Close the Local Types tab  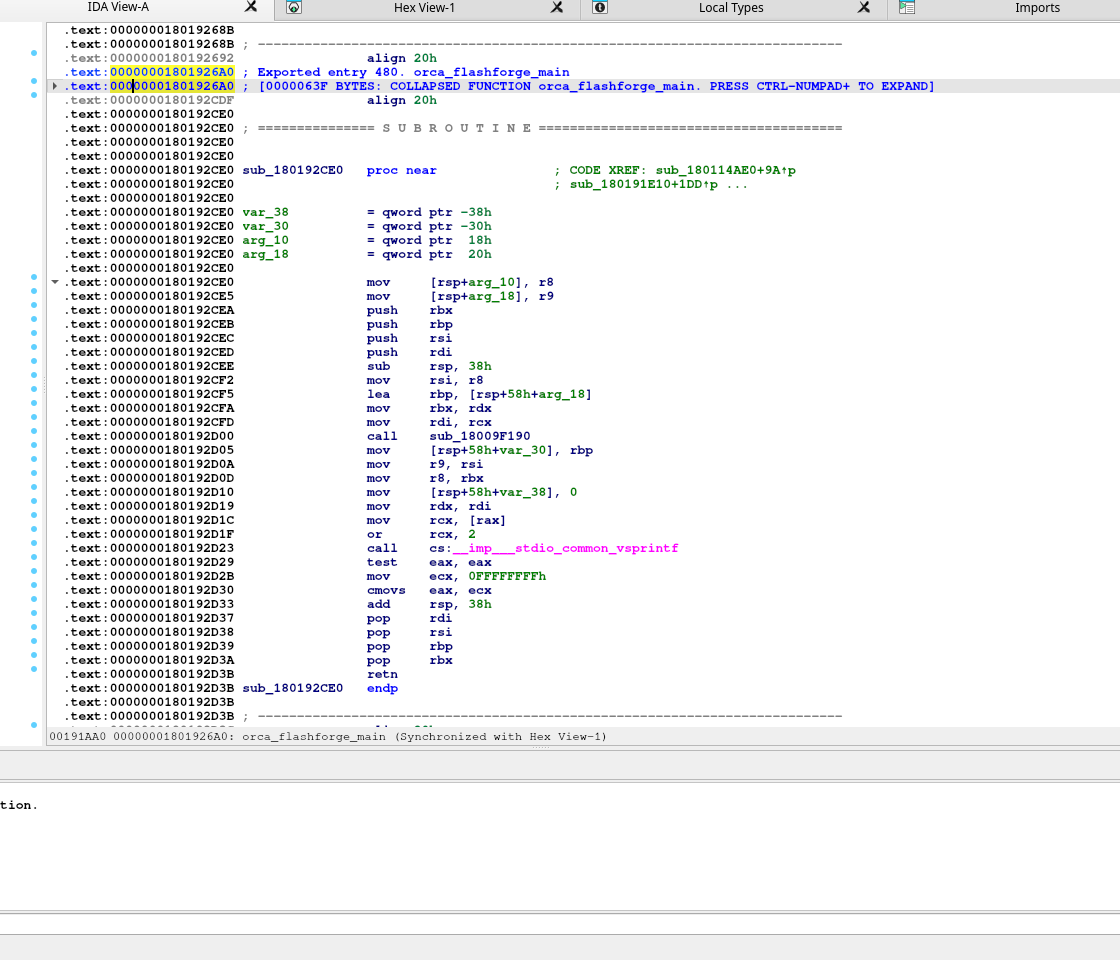(864, 7)
